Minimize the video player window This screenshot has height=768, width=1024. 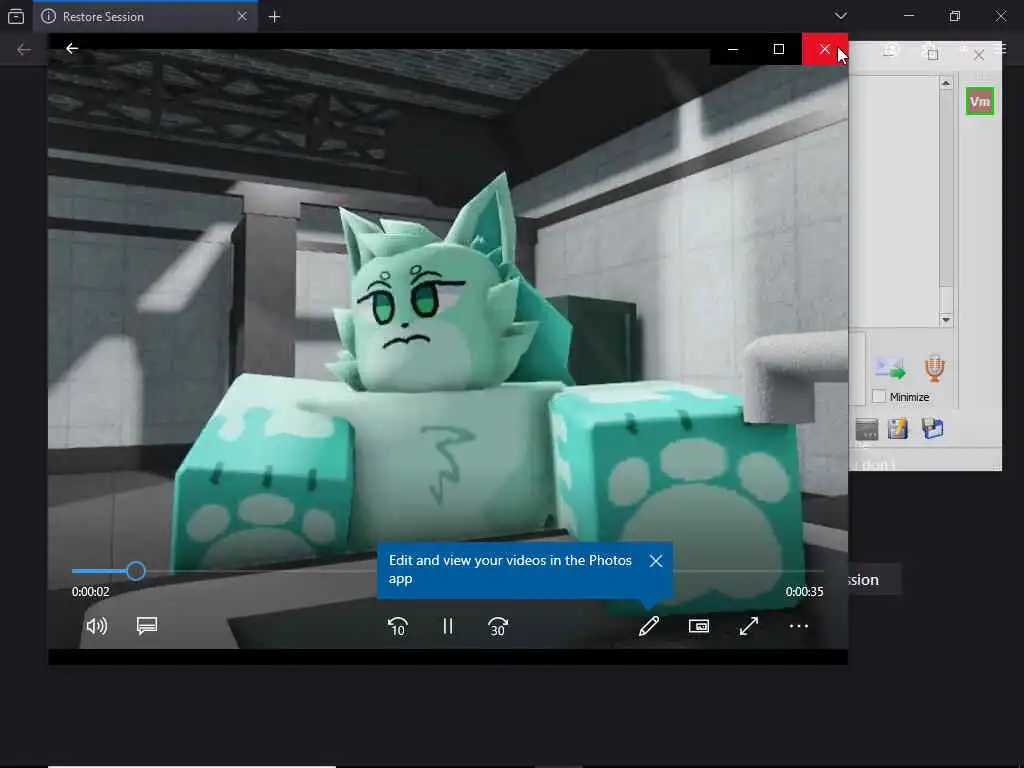point(733,49)
